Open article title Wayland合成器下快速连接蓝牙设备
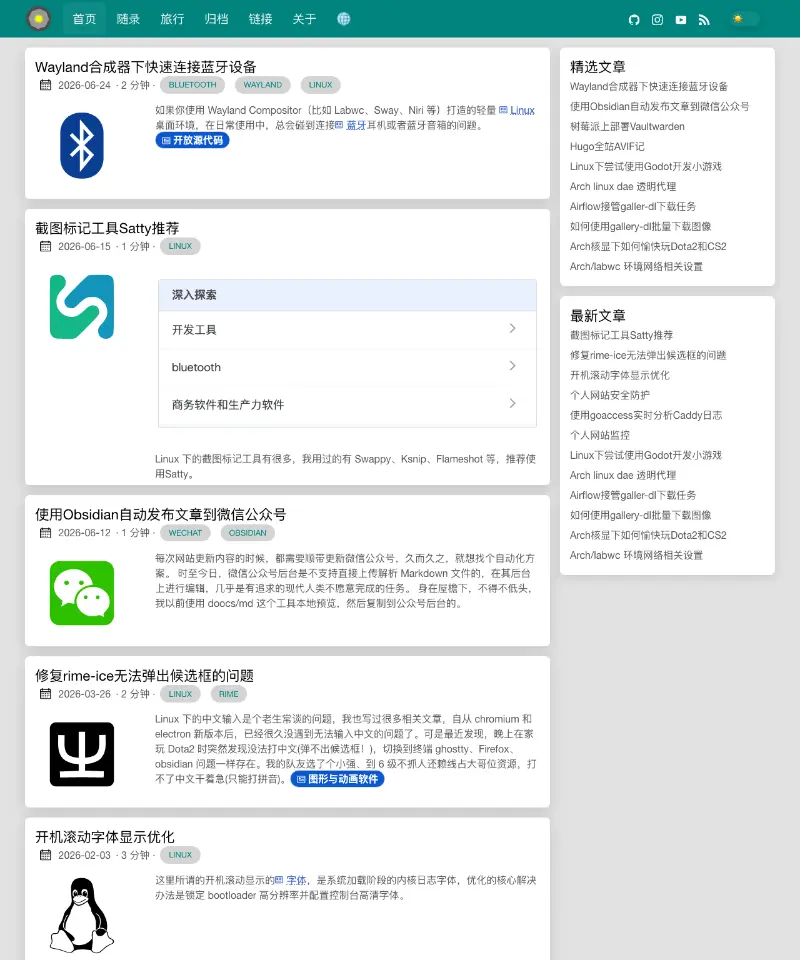Screen dimensions: 800x960 [x=146, y=67]
